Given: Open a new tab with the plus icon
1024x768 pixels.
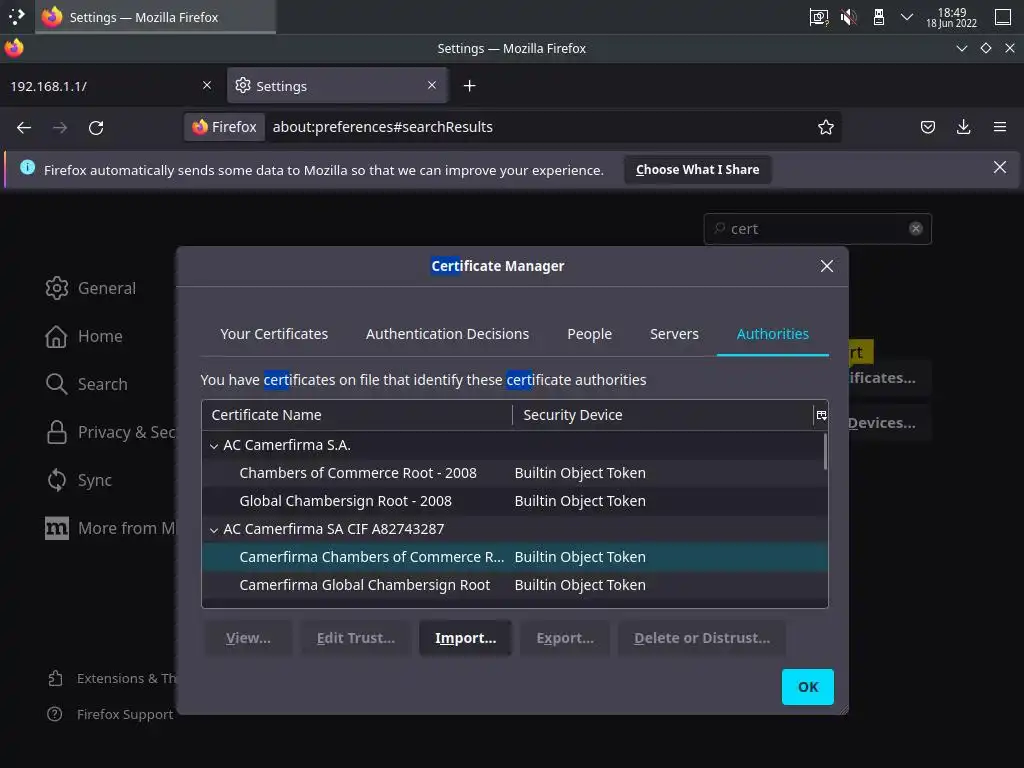Looking at the screenshot, I should point(470,86).
